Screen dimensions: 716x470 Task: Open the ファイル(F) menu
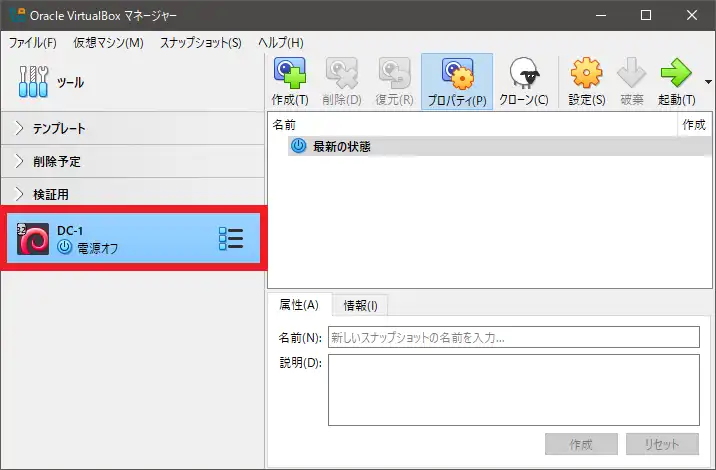(x=32, y=43)
